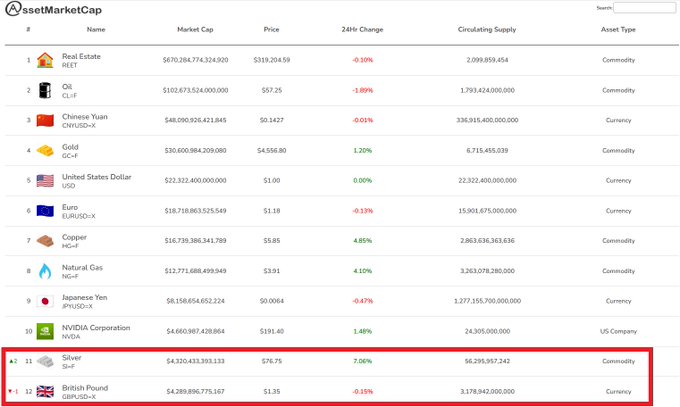Click Chinese Yuan price $0.1427
This screenshot has height=407, width=680.
pos(272,120)
